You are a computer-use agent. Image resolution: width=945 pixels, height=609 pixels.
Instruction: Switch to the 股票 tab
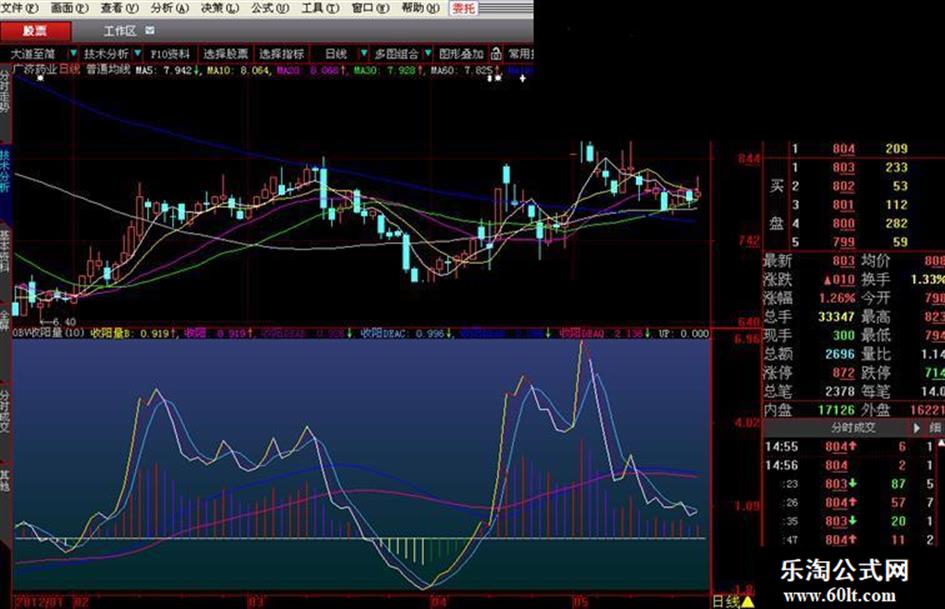(x=36, y=31)
